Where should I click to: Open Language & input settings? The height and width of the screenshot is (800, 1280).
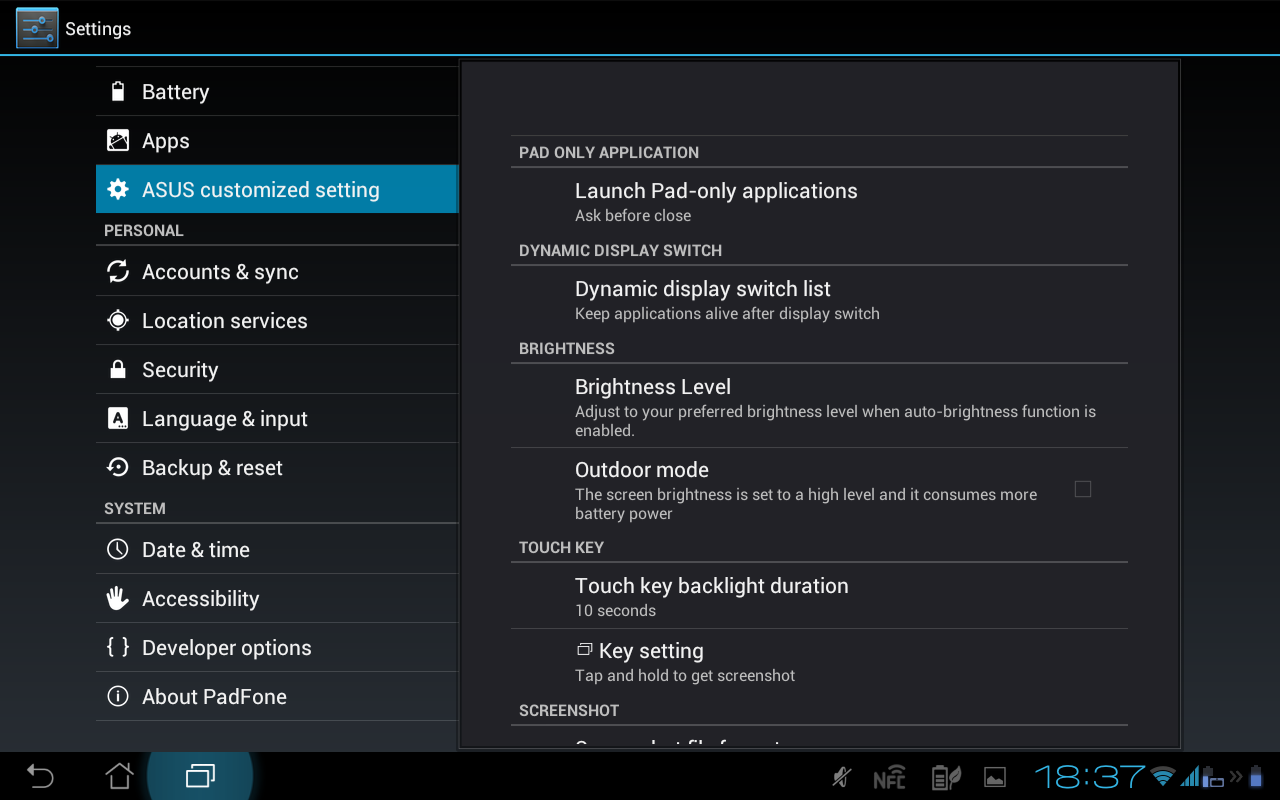tap(277, 419)
